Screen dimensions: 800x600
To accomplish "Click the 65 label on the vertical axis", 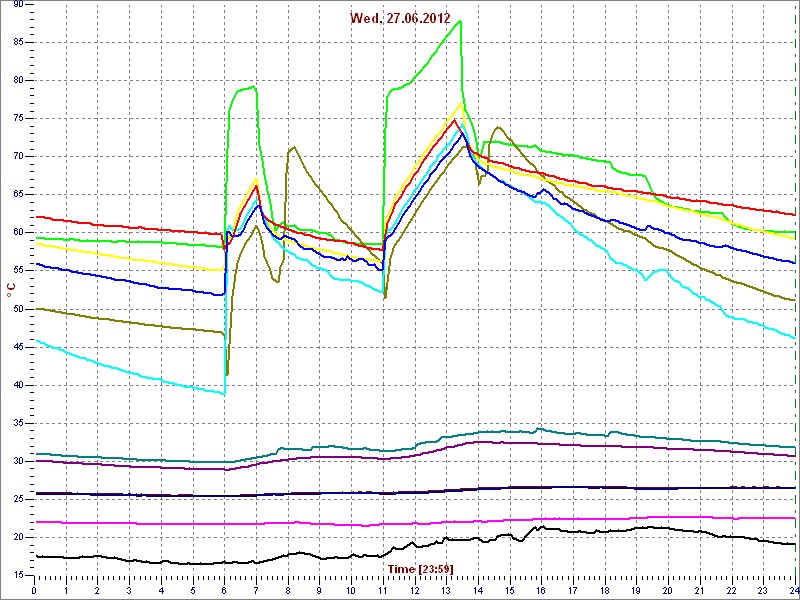I will coord(18,194).
